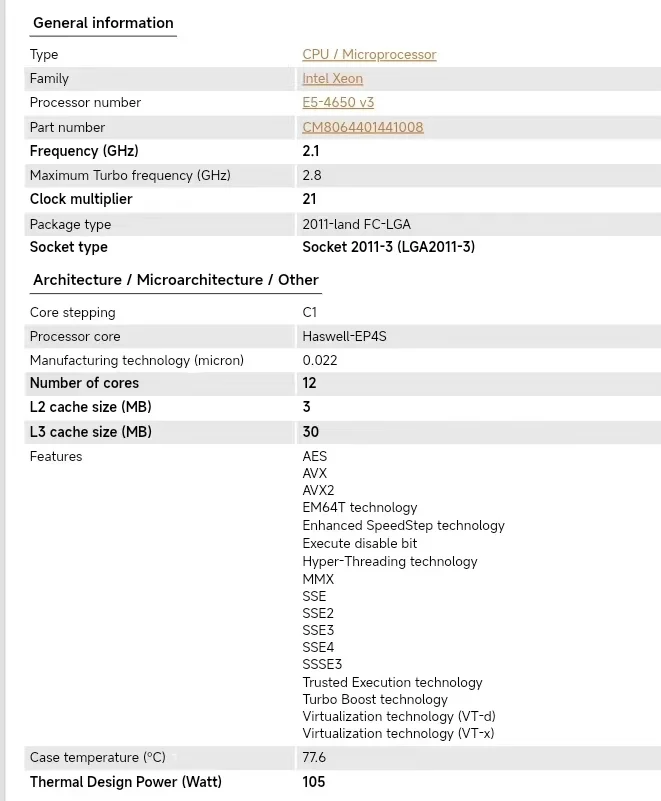Click the Intel Xeon family link
The image size is (661, 801).
click(x=332, y=78)
